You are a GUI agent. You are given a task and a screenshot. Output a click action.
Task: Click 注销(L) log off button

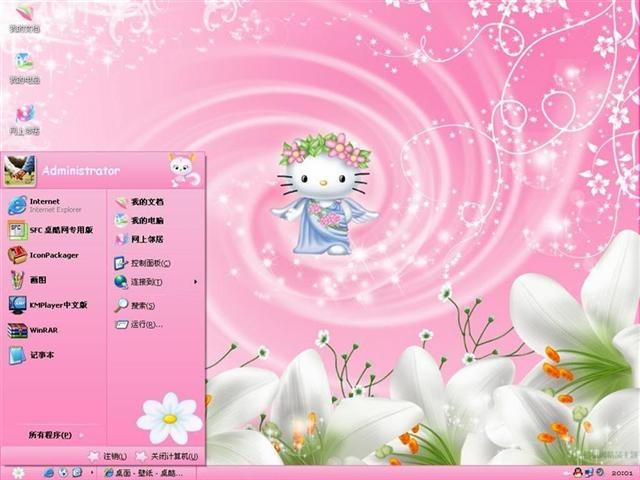(x=108, y=456)
